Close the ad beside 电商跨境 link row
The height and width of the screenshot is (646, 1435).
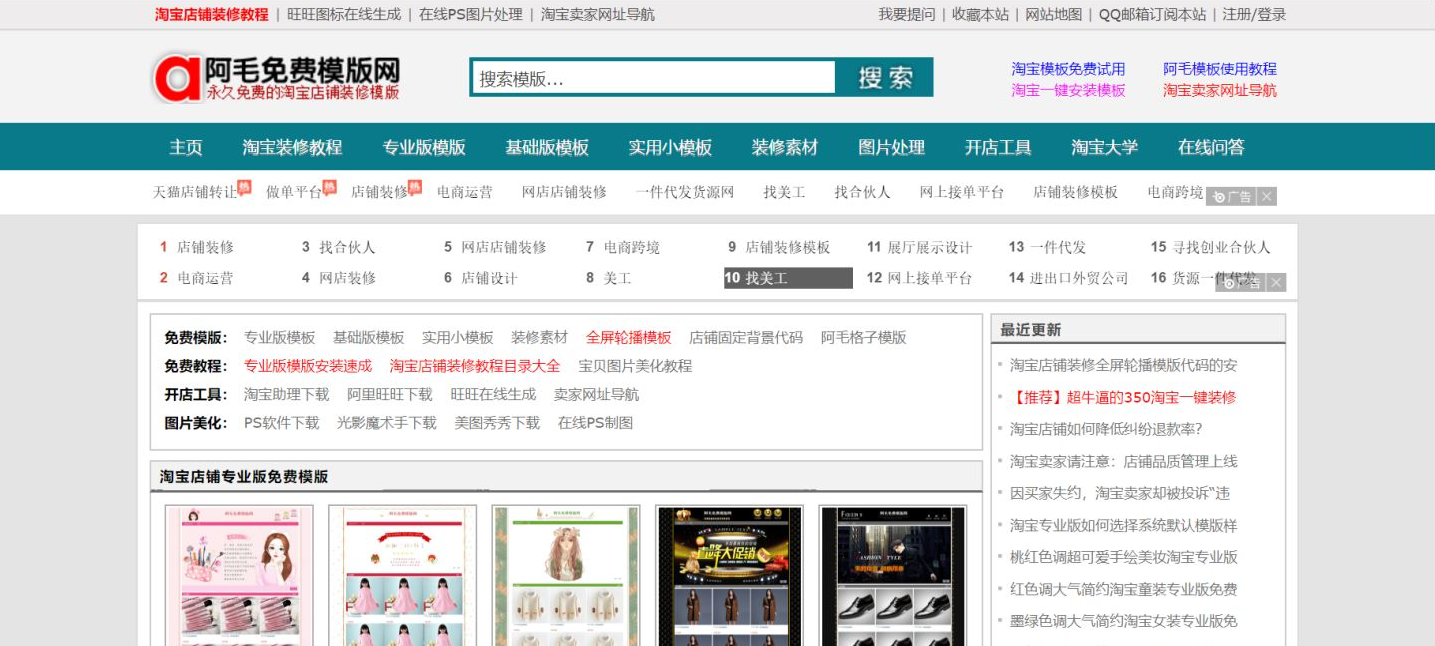click(1266, 196)
